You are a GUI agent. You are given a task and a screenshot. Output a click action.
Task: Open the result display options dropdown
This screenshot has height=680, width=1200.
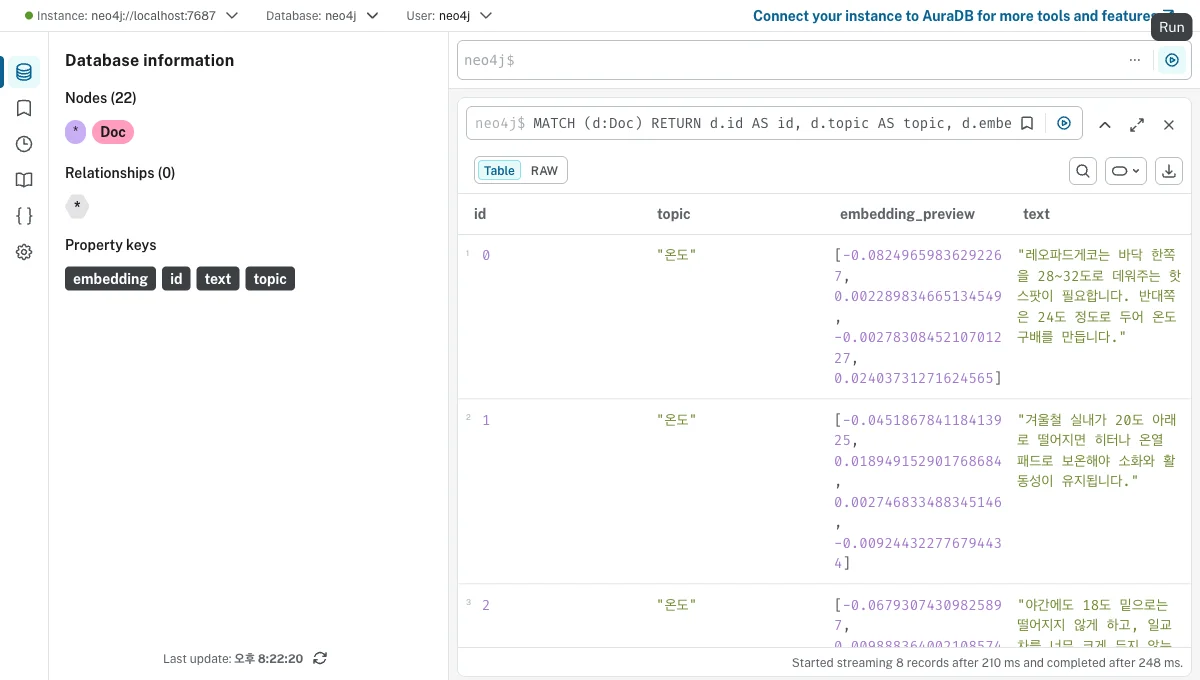point(1126,171)
